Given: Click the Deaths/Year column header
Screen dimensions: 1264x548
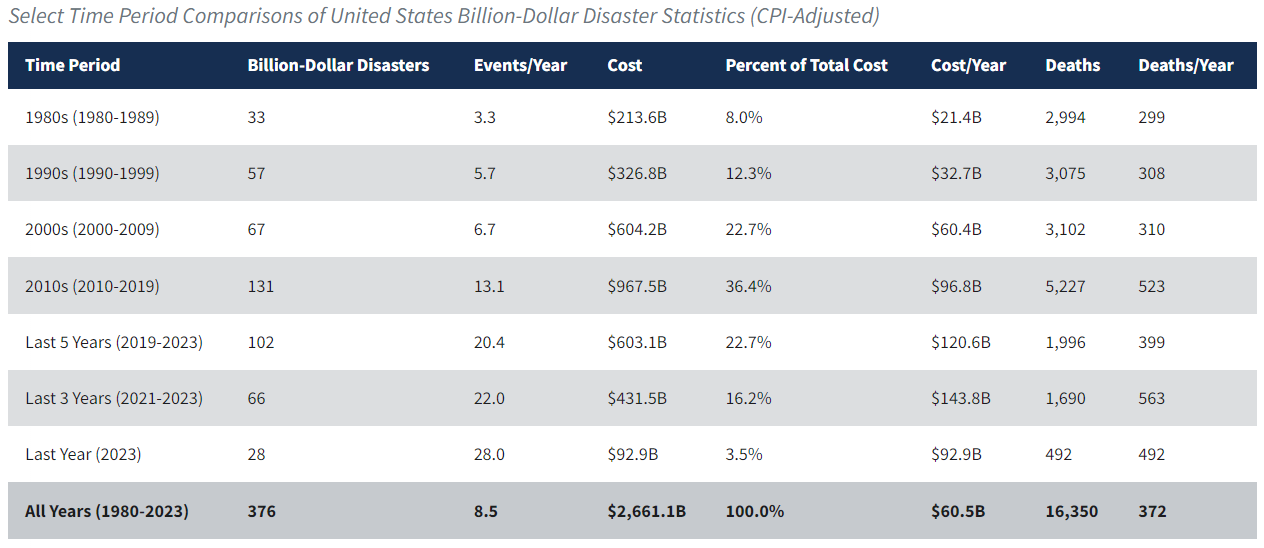Looking at the screenshot, I should 1185,66.
